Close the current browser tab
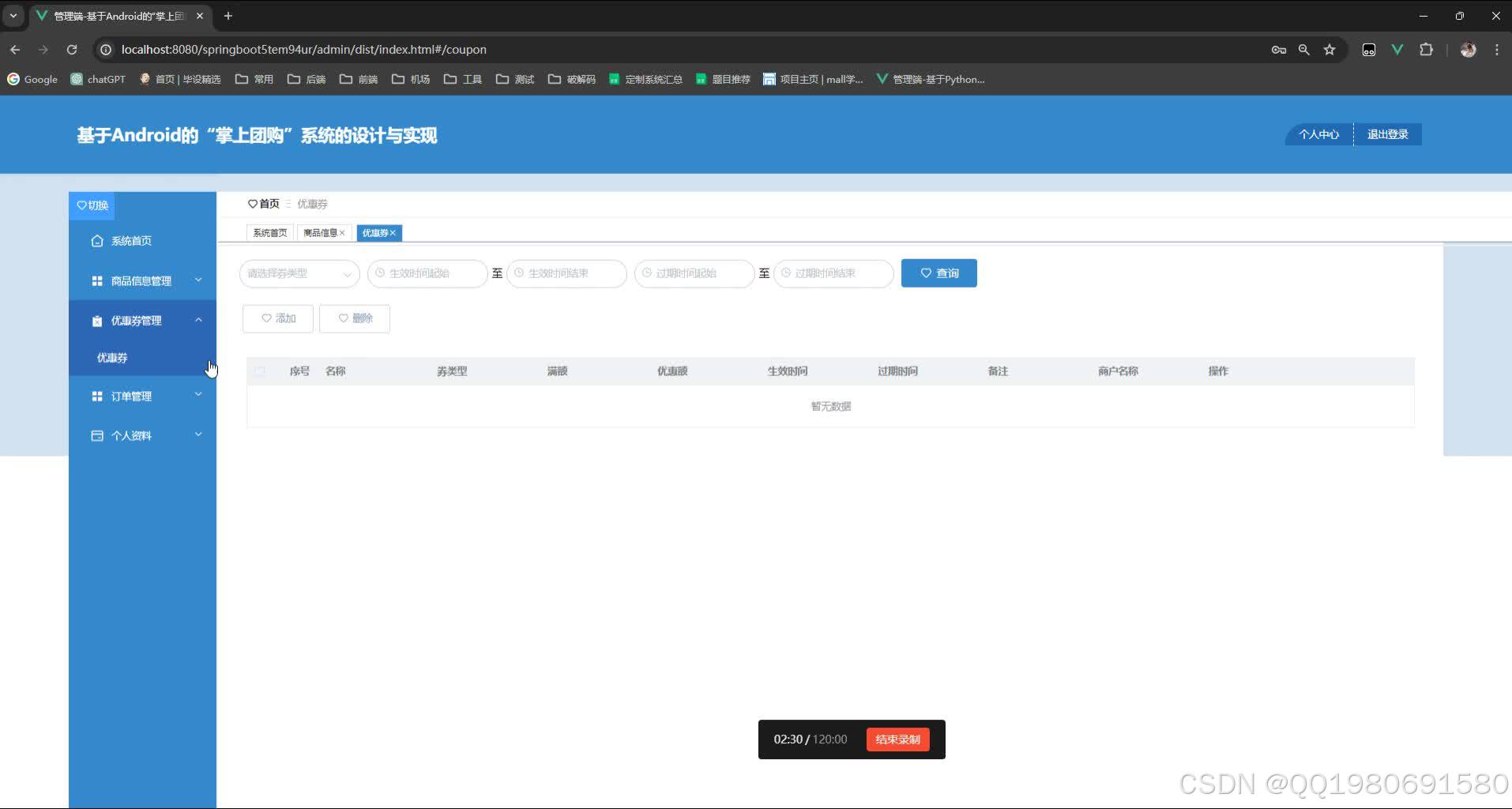Viewport: 1512px width, 809px height. [x=200, y=16]
